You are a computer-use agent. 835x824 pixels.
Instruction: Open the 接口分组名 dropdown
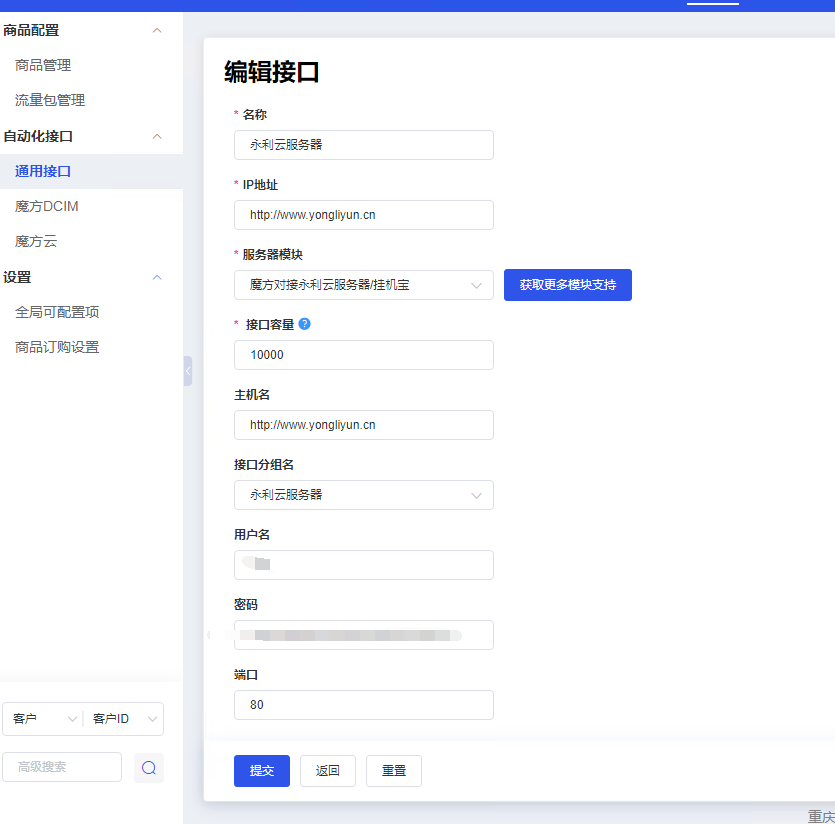(364, 495)
